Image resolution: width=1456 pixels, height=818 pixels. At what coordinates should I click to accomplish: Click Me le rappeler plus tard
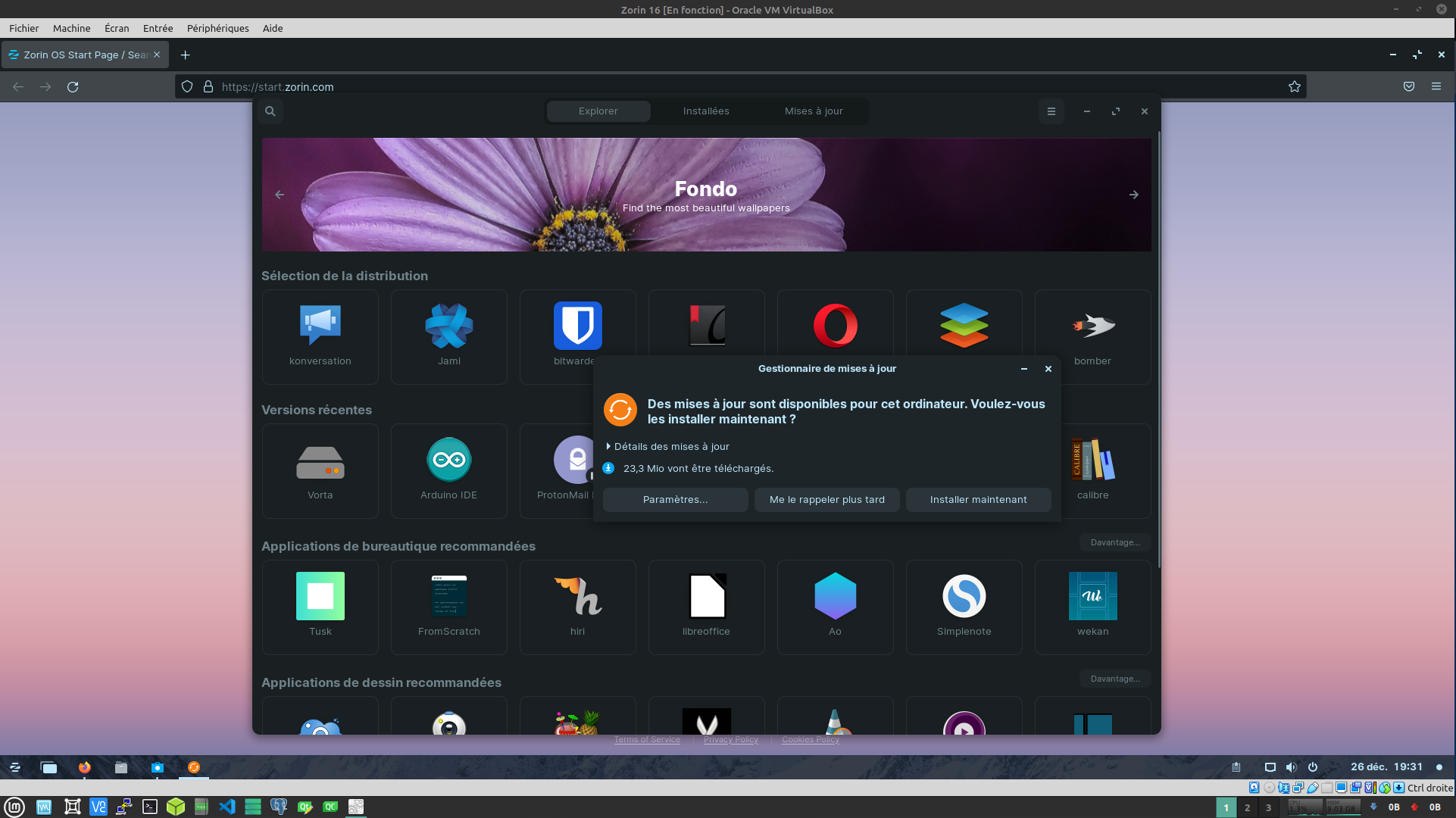click(x=826, y=500)
